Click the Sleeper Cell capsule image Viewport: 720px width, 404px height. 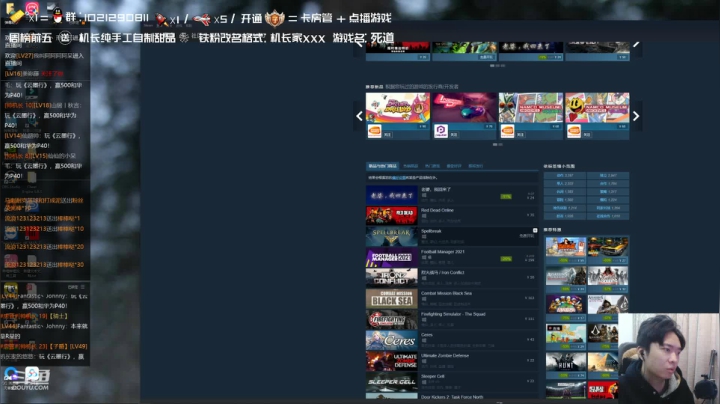(x=392, y=382)
